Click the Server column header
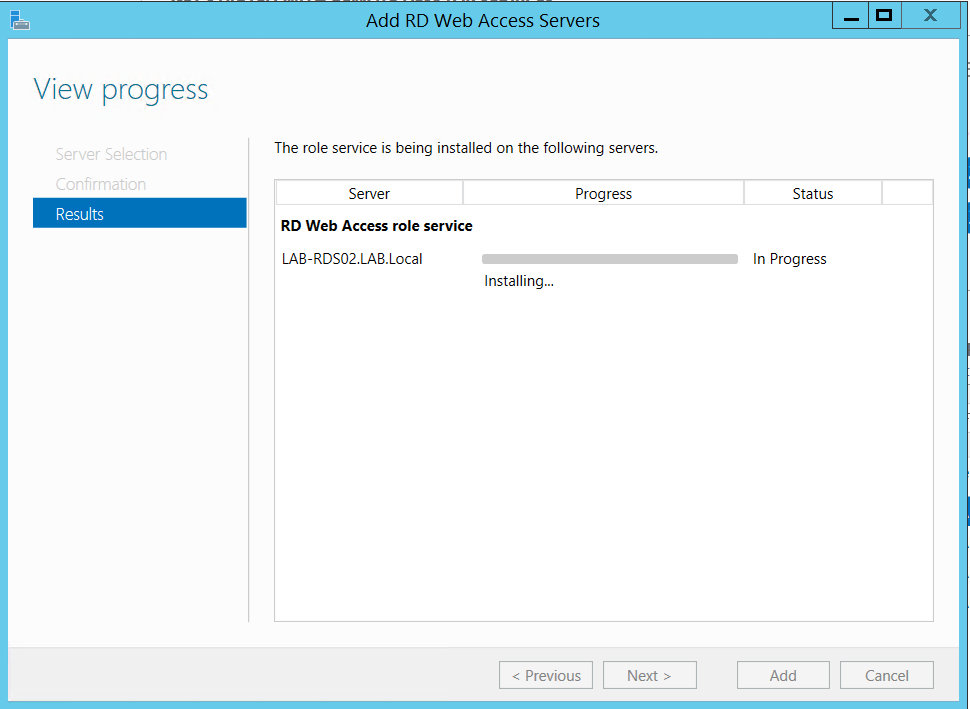The image size is (970, 709). (x=369, y=194)
